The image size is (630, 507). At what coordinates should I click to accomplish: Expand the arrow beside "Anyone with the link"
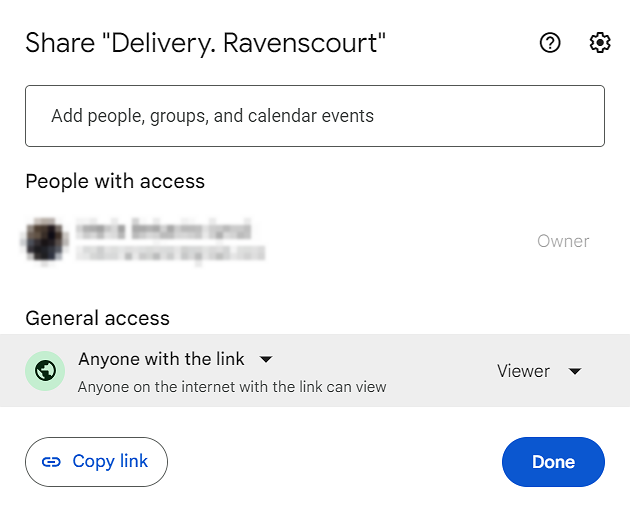[266, 359]
